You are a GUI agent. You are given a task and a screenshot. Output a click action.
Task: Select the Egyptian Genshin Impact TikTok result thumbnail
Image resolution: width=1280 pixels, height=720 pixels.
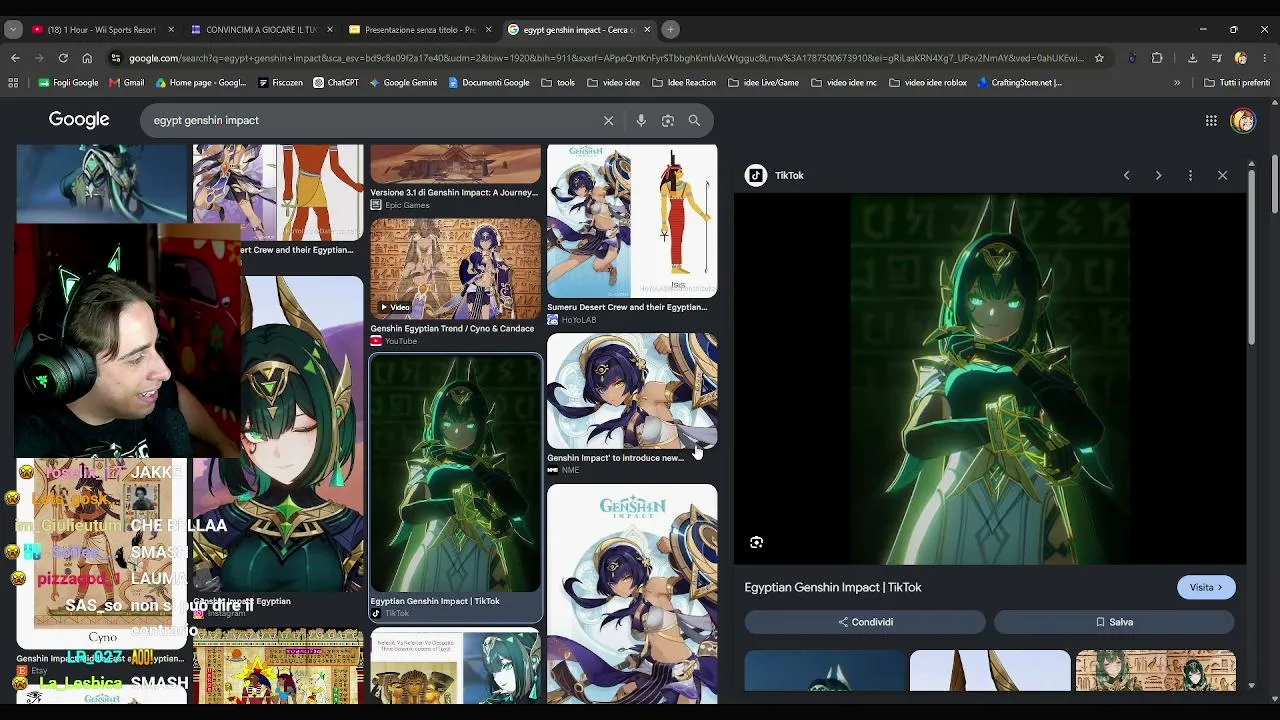click(x=456, y=475)
